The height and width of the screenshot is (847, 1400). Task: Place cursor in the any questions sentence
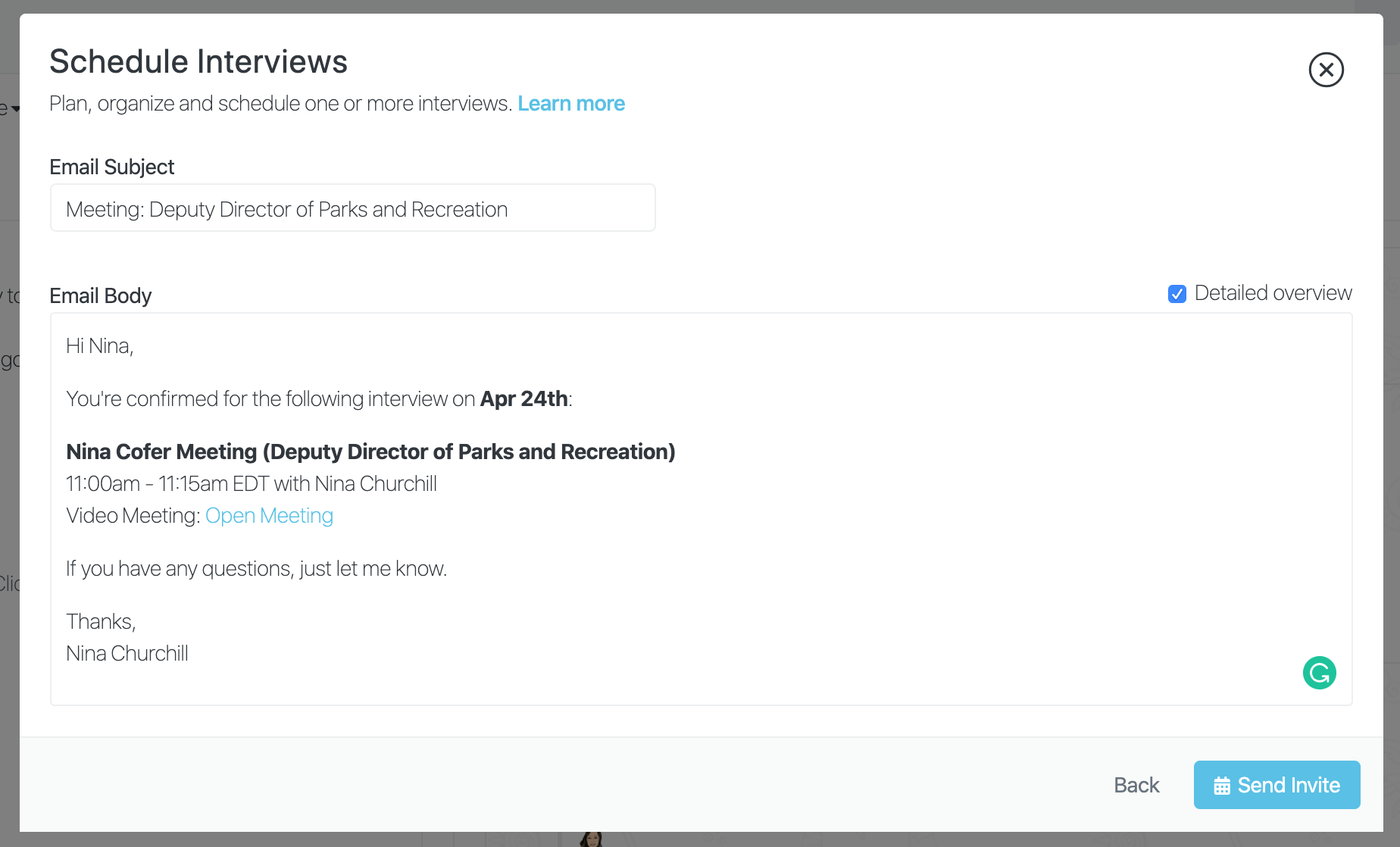tap(256, 569)
